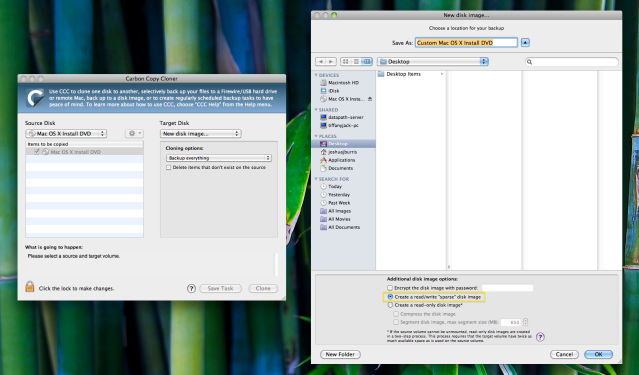Select All Documents search
The width and height of the screenshot is (639, 375).
[x=343, y=227]
